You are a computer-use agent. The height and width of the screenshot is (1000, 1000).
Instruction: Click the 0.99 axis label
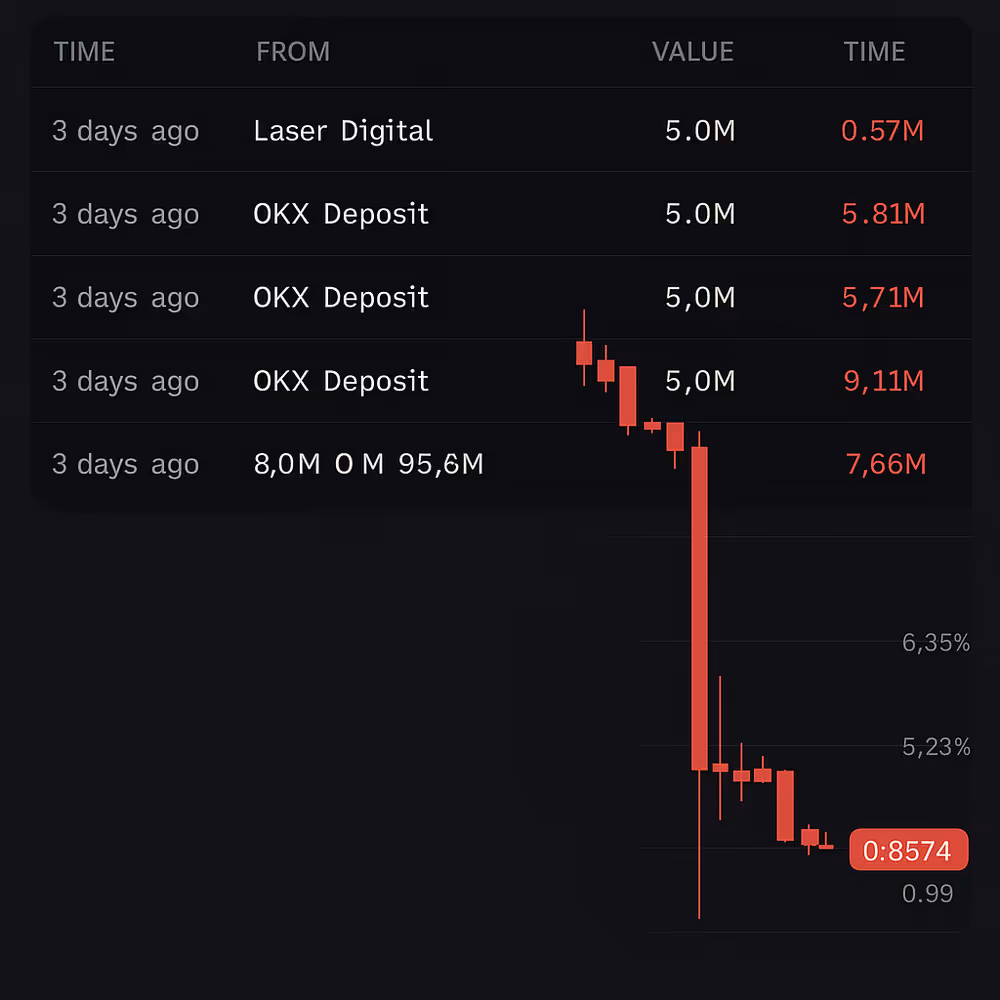point(927,894)
